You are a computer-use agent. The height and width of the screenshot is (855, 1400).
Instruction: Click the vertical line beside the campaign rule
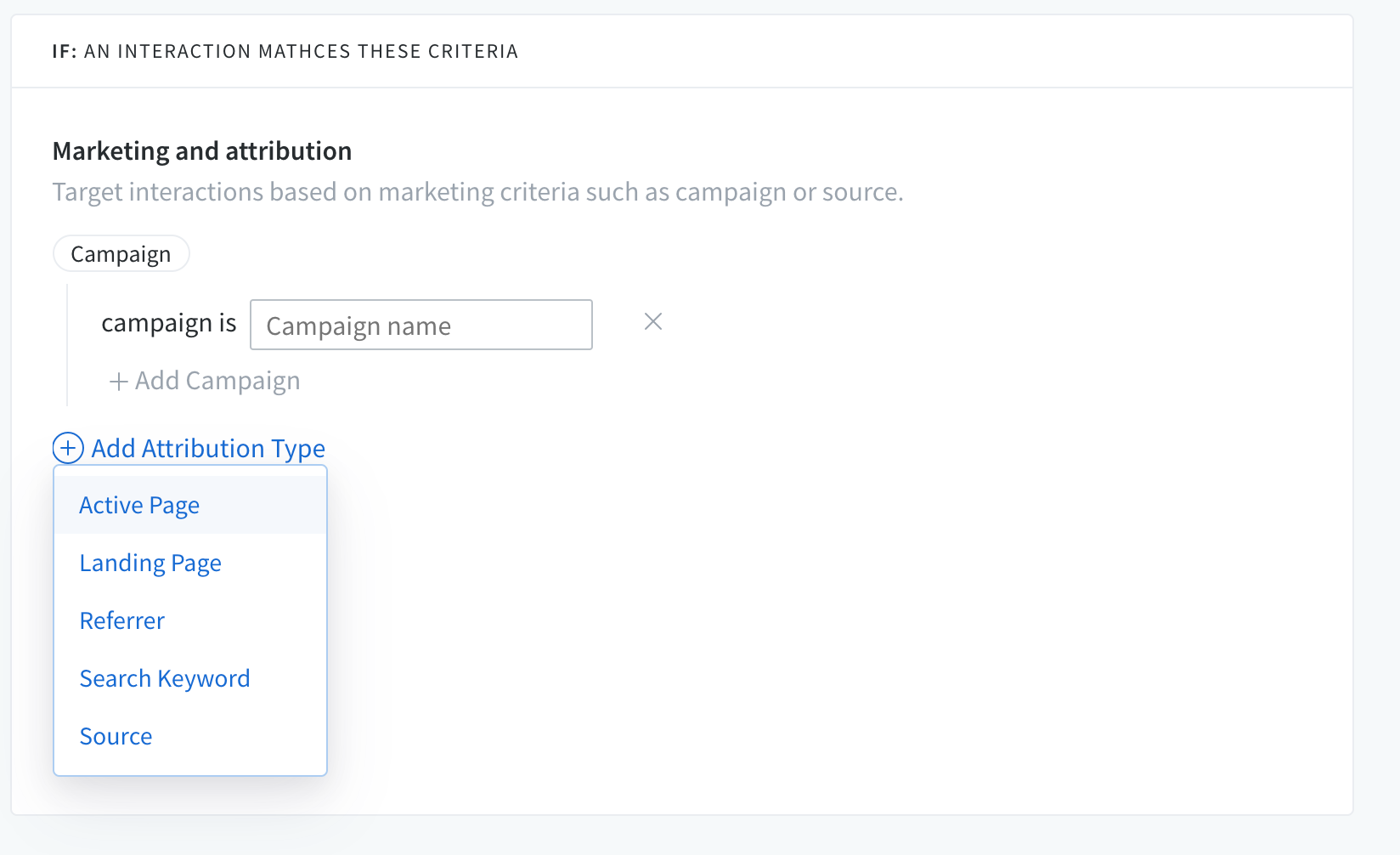click(x=67, y=344)
